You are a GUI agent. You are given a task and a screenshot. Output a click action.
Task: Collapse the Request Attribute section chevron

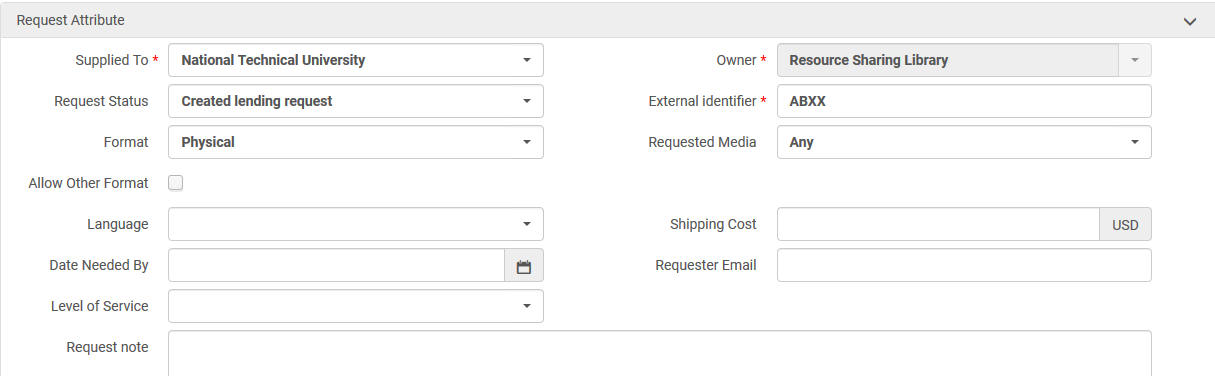click(1190, 20)
